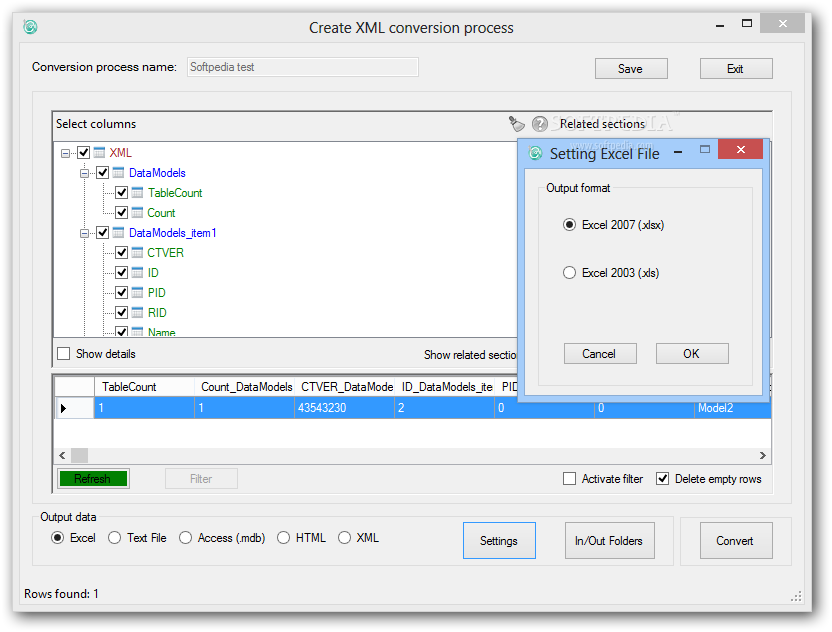Screen dimensions: 832x632
Task: Click the horizontal scrollbar thumb
Action: (x=80, y=455)
